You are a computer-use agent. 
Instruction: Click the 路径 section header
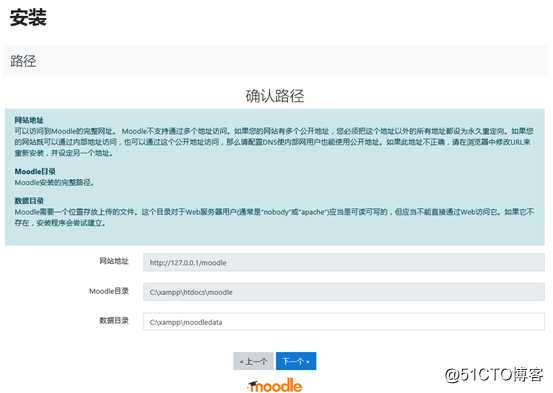point(23,61)
